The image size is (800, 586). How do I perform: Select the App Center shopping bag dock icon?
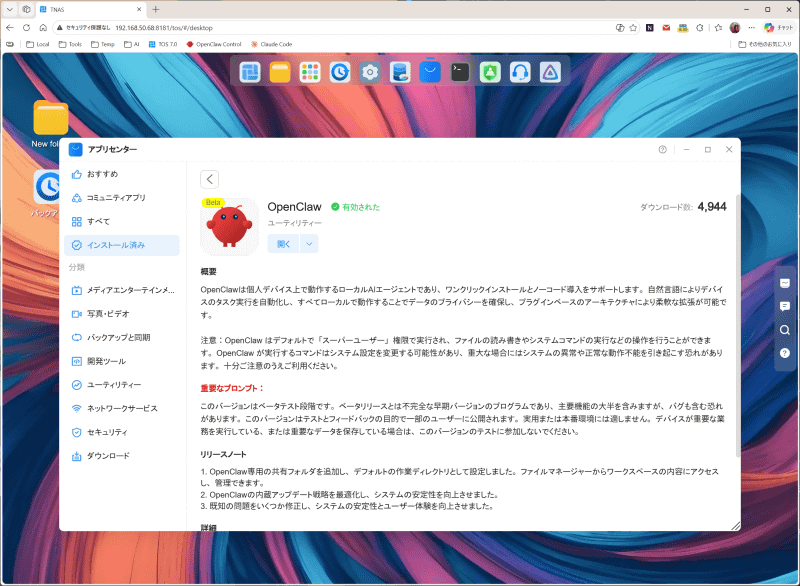click(x=430, y=72)
